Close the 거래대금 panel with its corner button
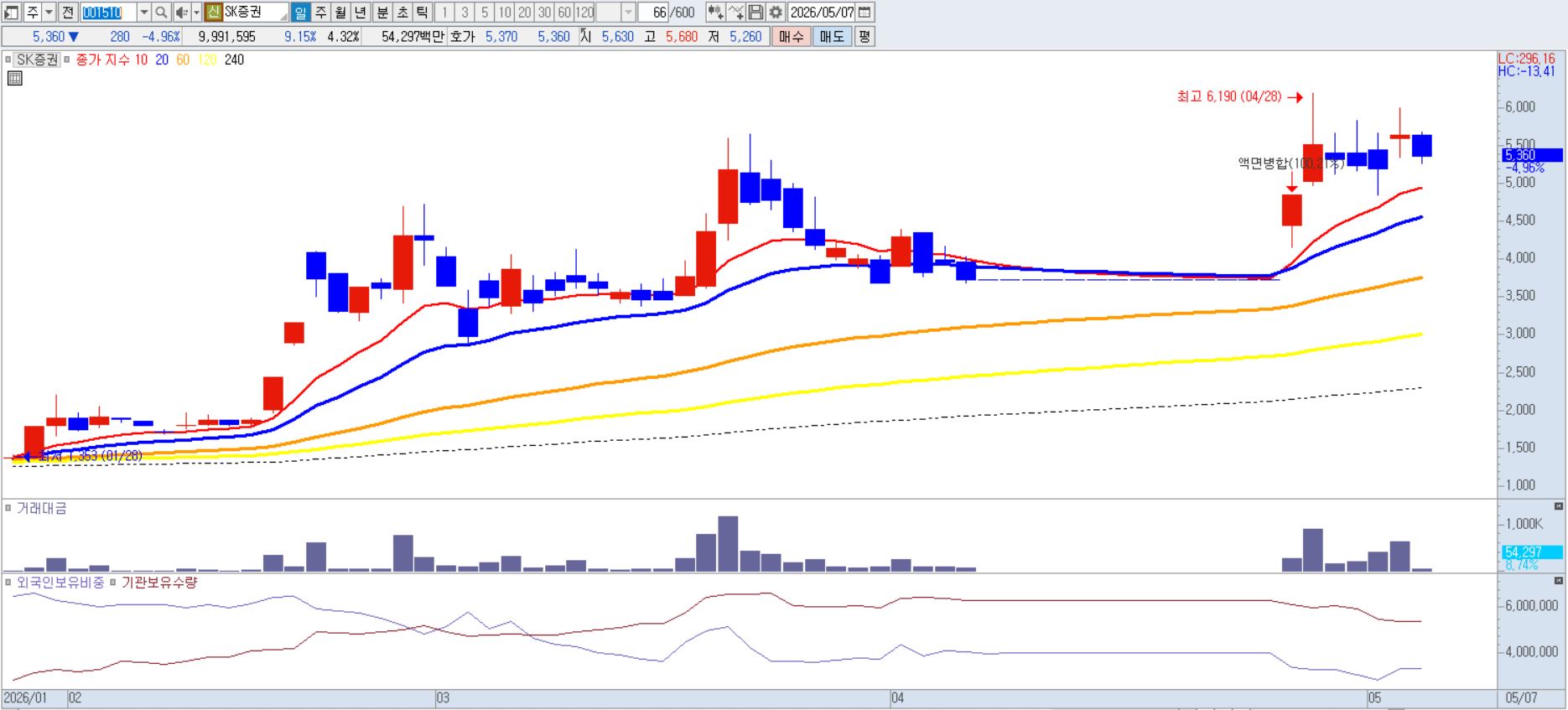The width and height of the screenshot is (1568, 710). coord(1559,506)
